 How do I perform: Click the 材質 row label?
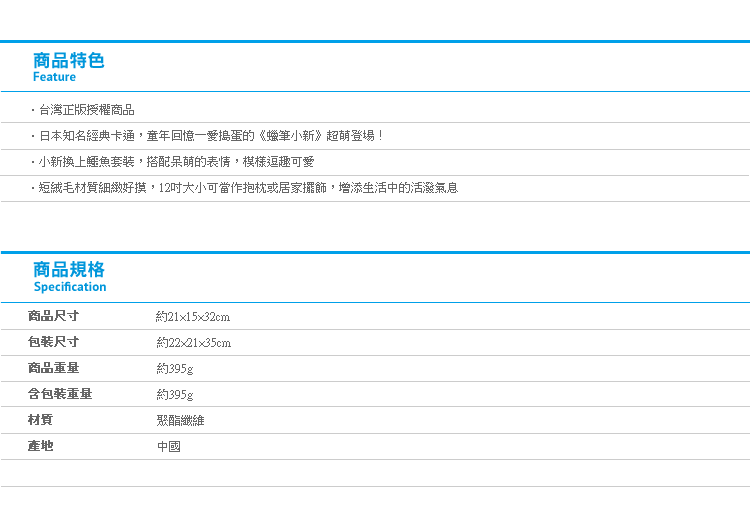[40, 420]
